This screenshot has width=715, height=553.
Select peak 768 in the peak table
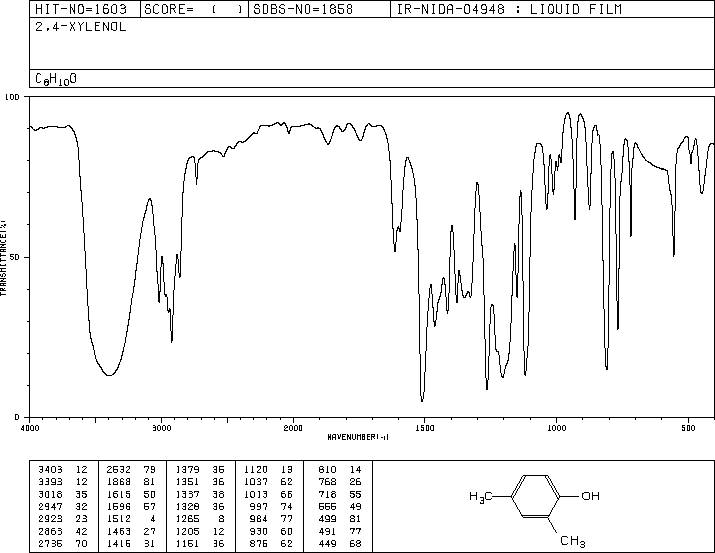(327, 482)
